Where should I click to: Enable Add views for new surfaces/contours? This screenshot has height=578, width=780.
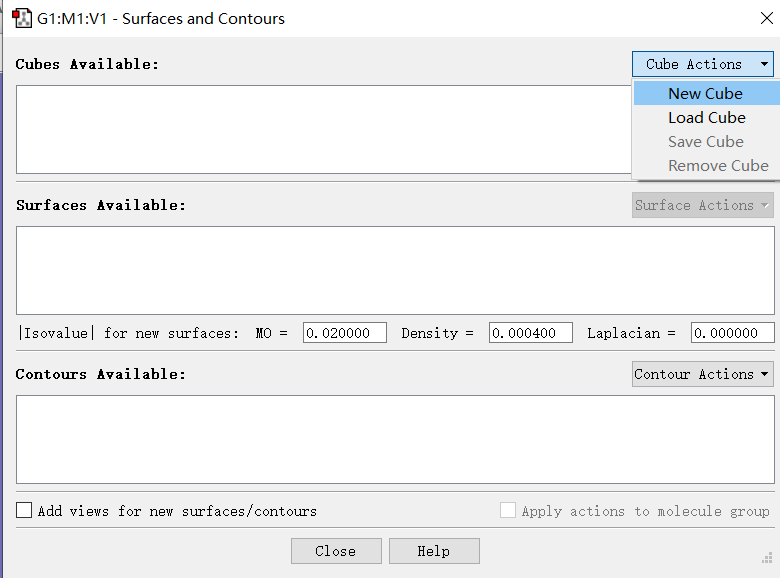(24, 510)
